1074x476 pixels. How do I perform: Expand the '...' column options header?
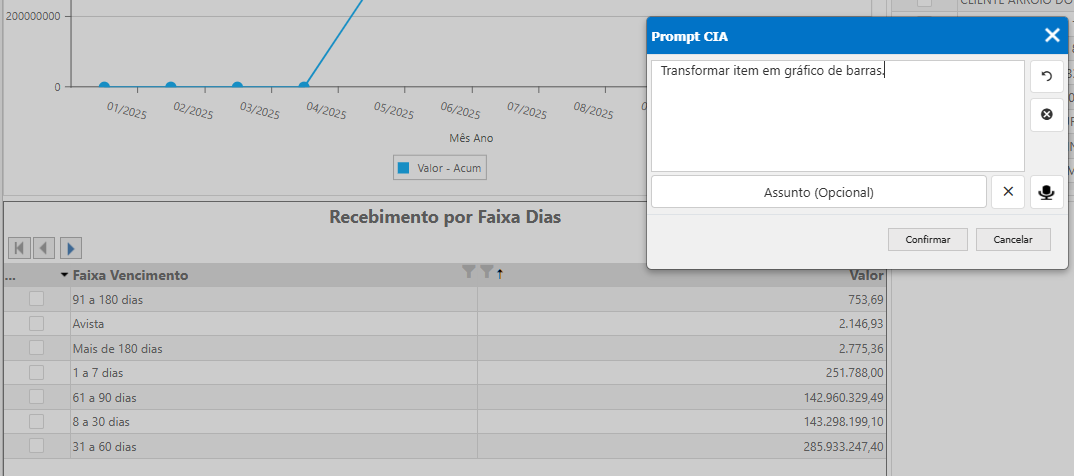click(10, 275)
